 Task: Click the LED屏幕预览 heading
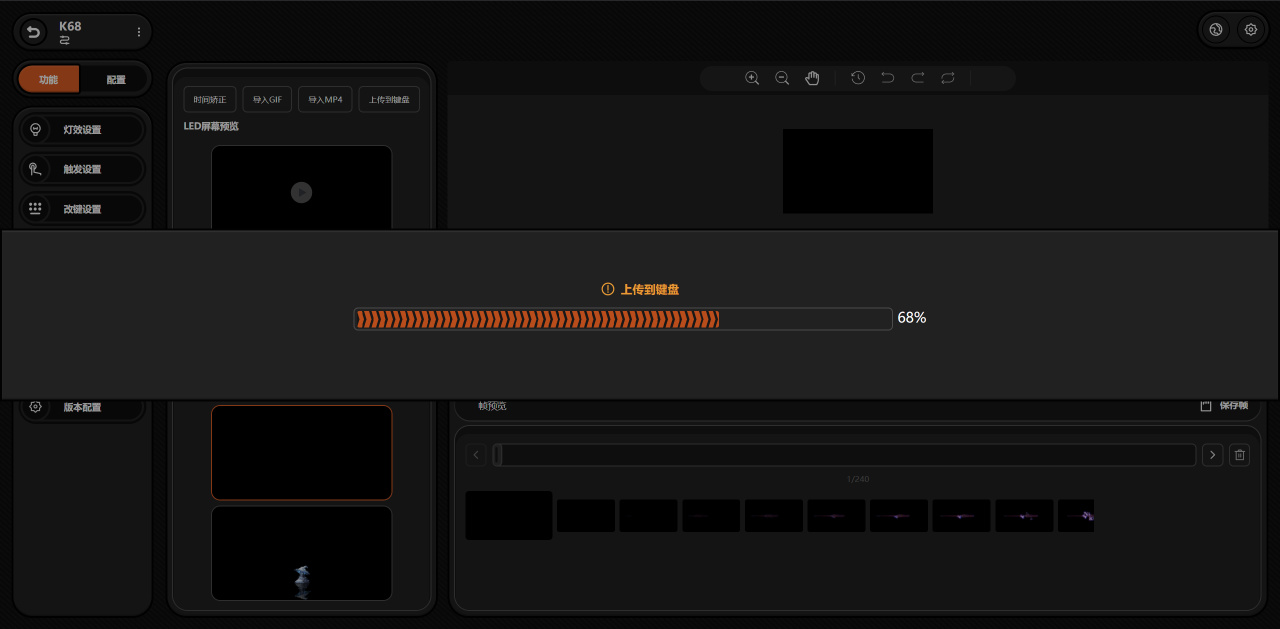coord(211,126)
